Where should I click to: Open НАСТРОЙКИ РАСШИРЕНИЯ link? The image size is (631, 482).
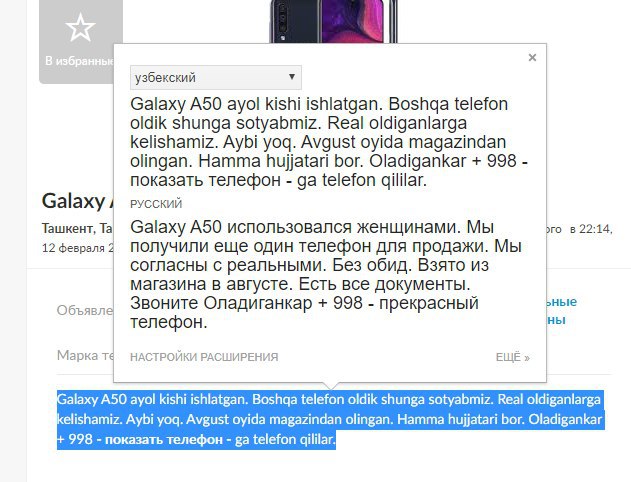point(204,357)
